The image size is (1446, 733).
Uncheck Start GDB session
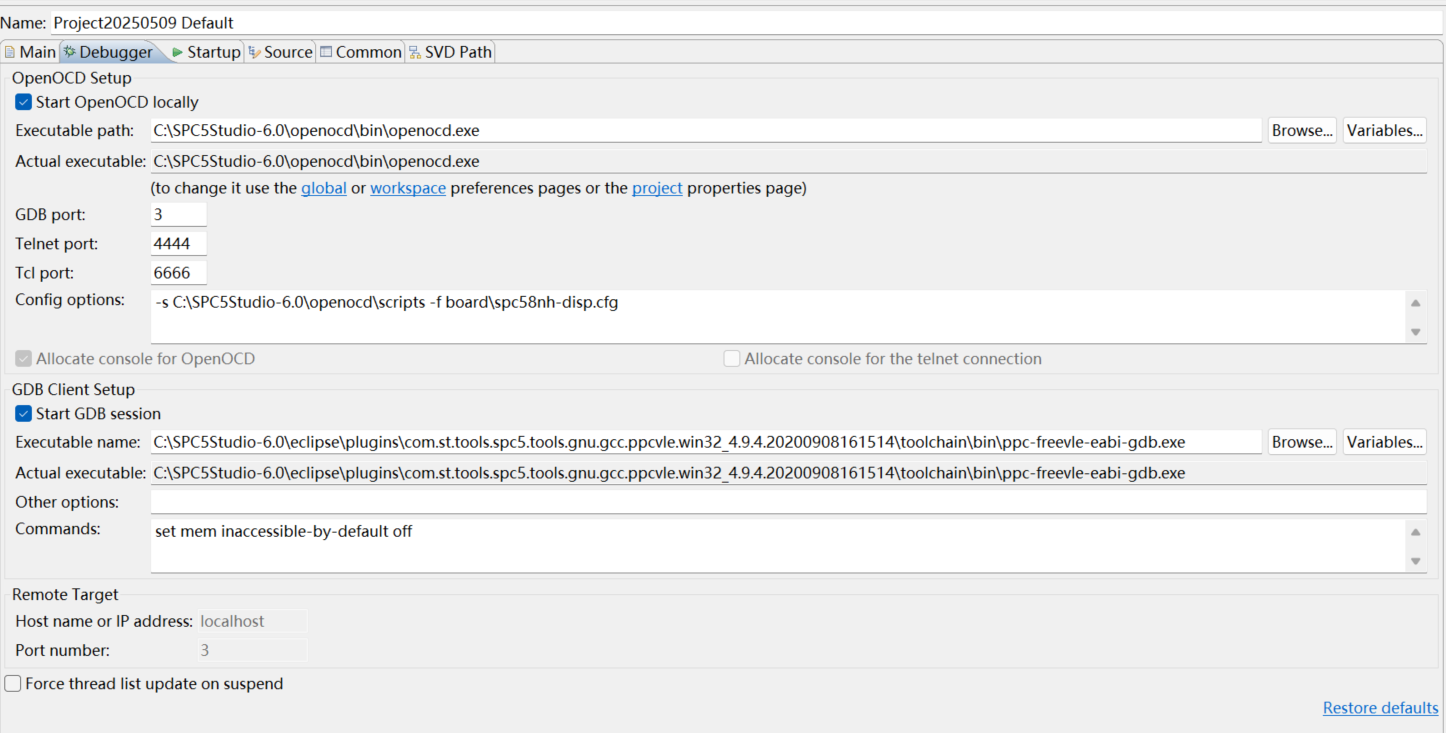click(x=22, y=413)
